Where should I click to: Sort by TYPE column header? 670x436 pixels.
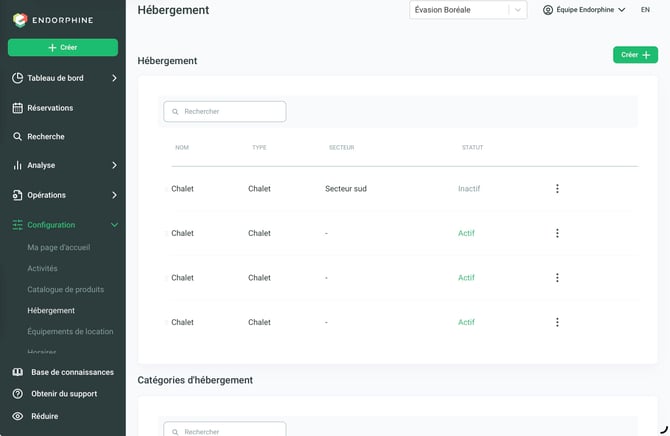pyautogui.click(x=259, y=147)
